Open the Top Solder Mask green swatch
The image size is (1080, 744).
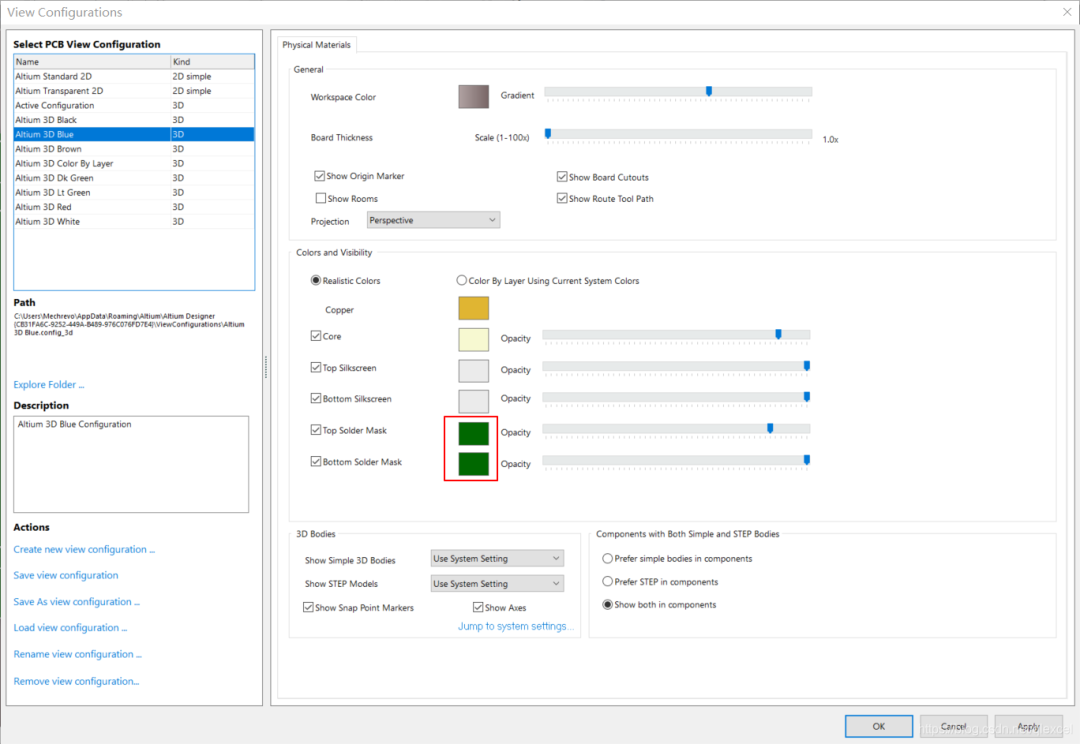pos(473,432)
